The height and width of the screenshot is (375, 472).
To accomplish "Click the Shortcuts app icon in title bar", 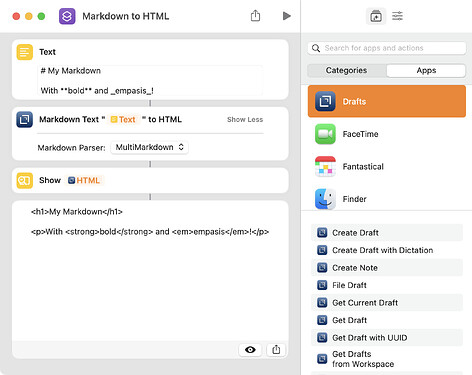I will 67,16.
